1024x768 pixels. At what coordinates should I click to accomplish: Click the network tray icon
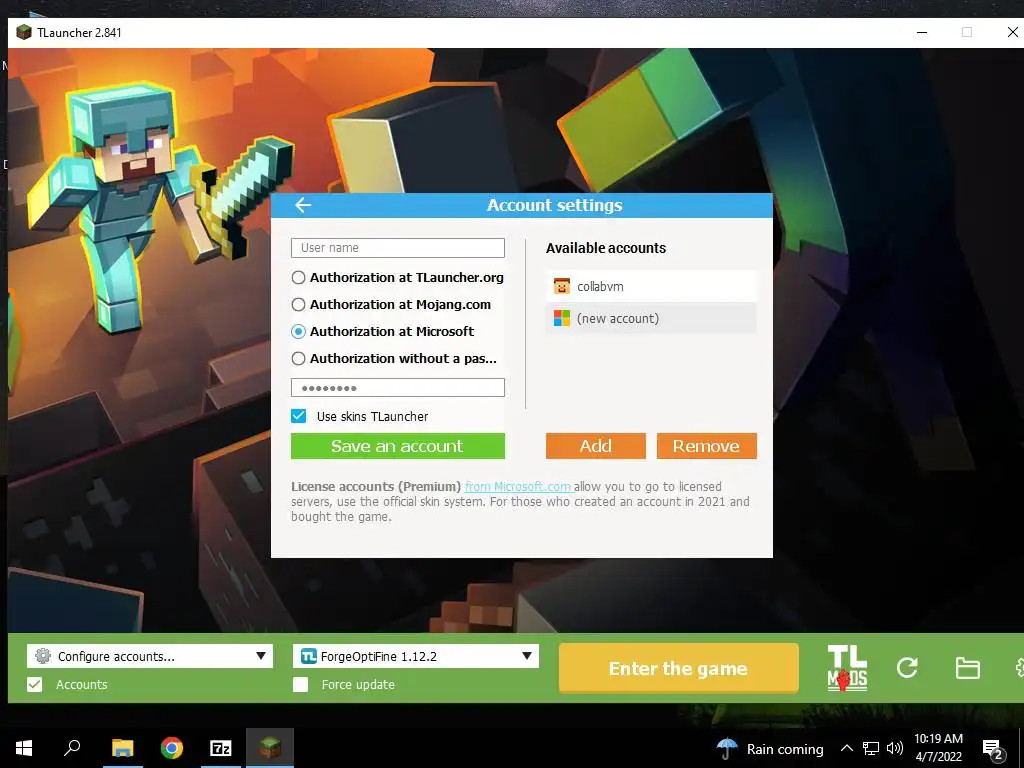871,748
